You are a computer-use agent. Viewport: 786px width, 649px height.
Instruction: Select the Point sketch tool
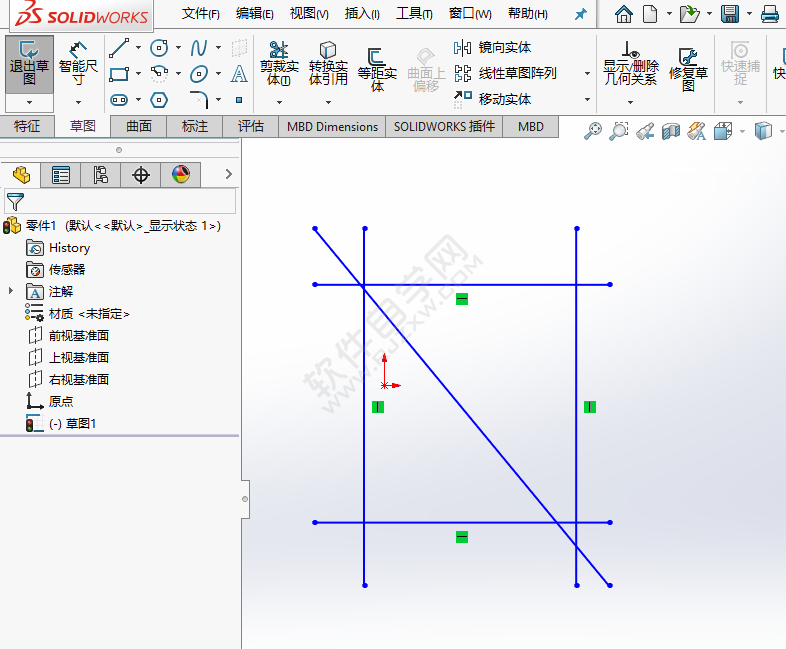[239, 100]
